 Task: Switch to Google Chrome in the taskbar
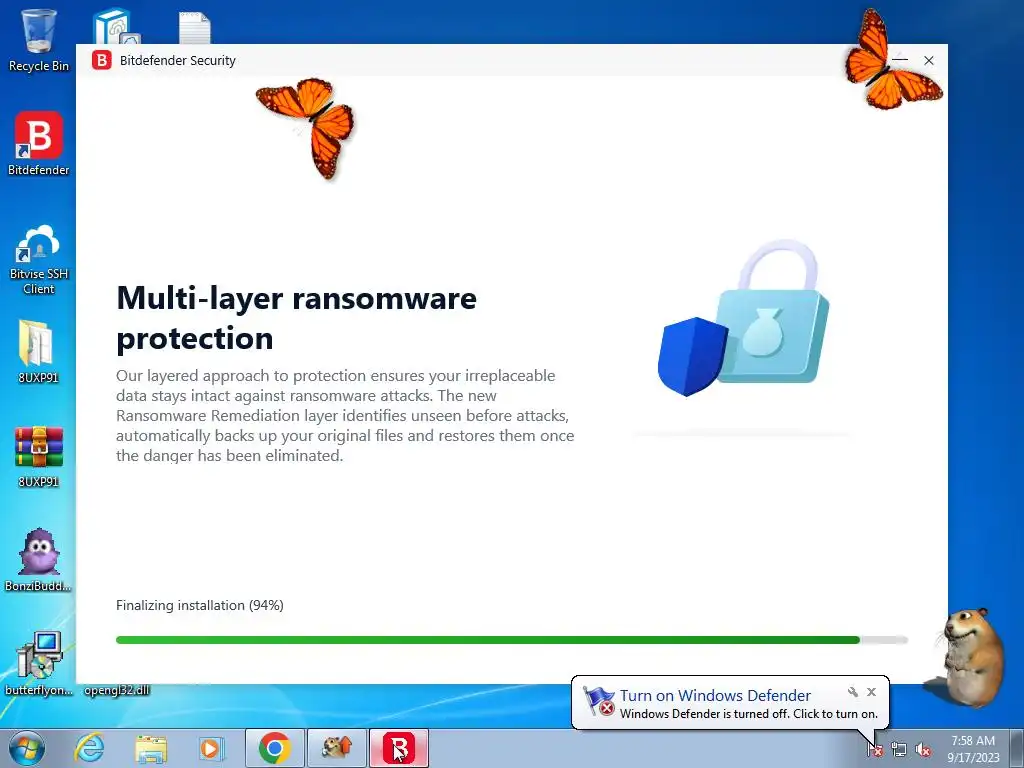point(275,748)
